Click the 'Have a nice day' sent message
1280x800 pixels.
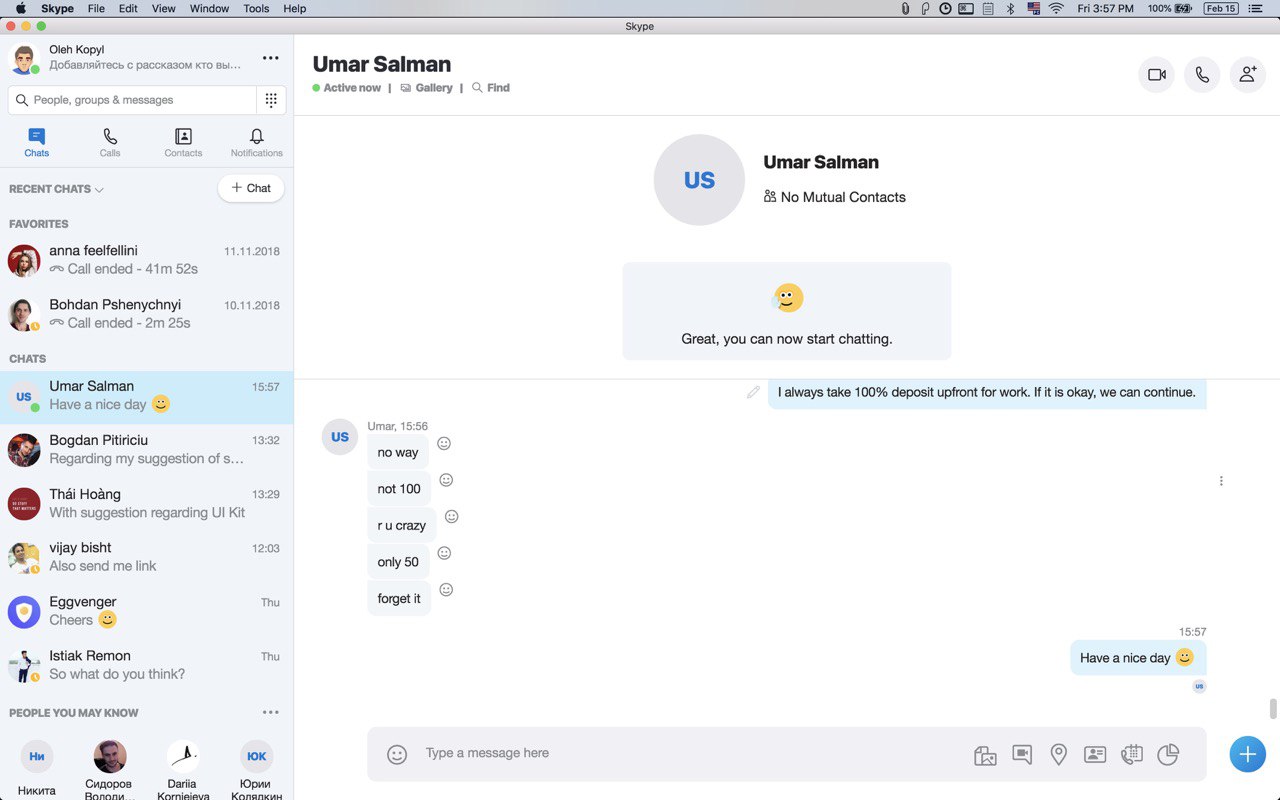click(1138, 658)
